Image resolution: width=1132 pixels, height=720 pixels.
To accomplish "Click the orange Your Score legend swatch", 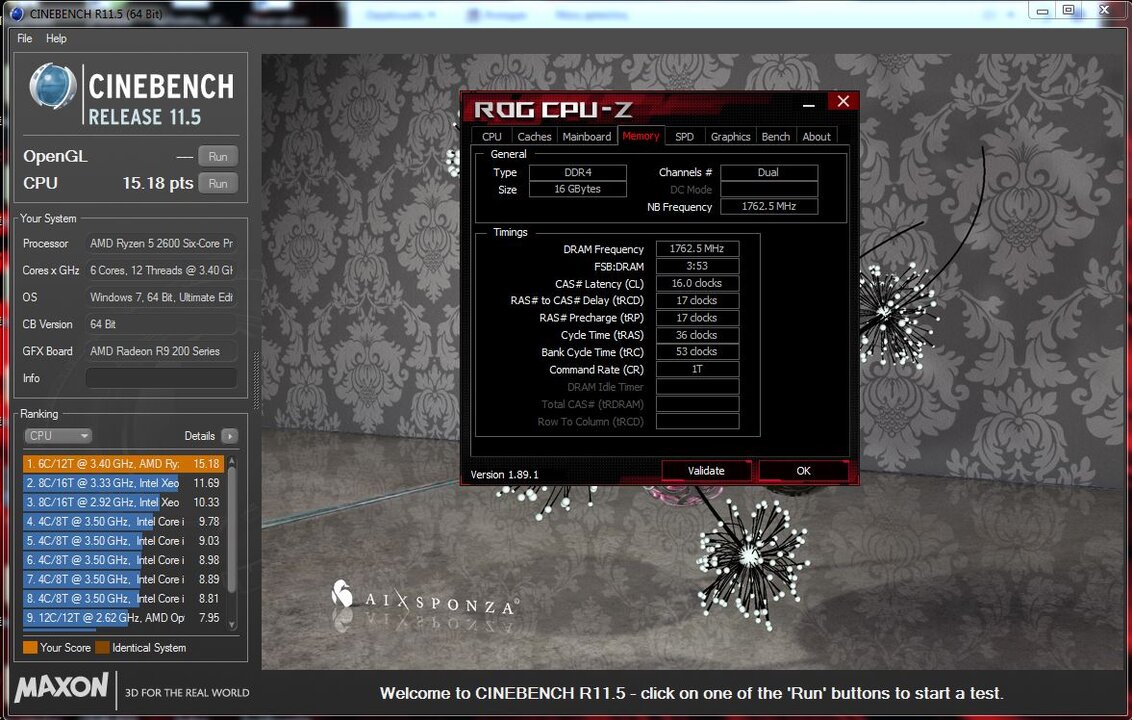I will tap(30, 647).
